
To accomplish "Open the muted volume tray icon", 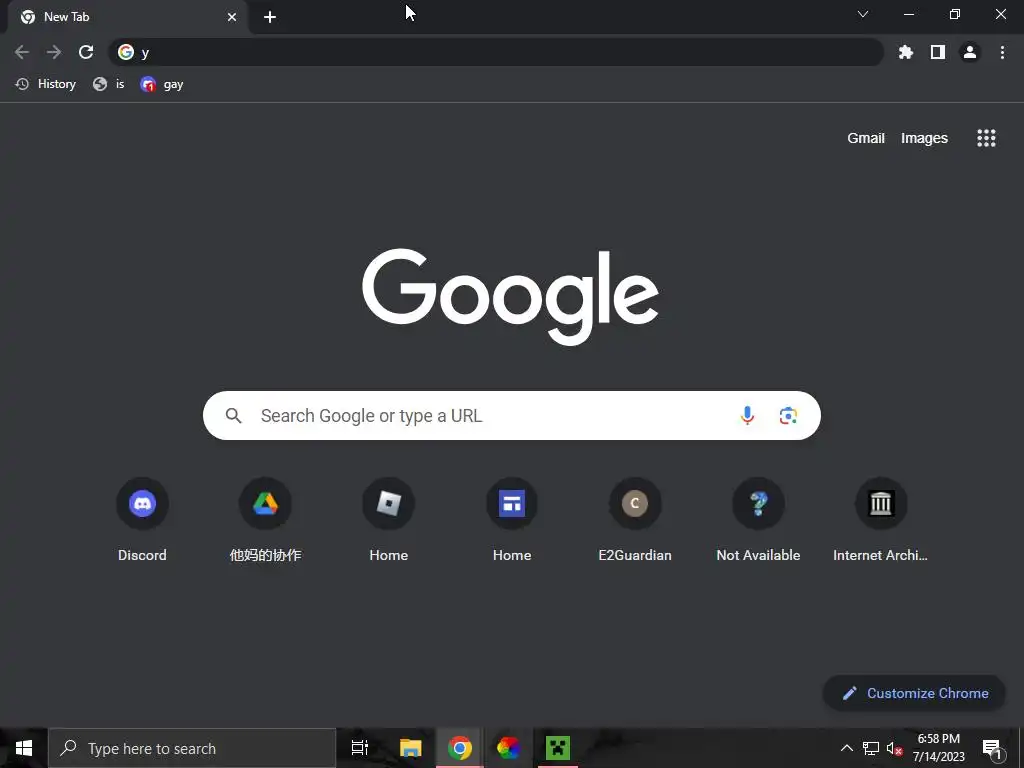I will (x=894, y=748).
